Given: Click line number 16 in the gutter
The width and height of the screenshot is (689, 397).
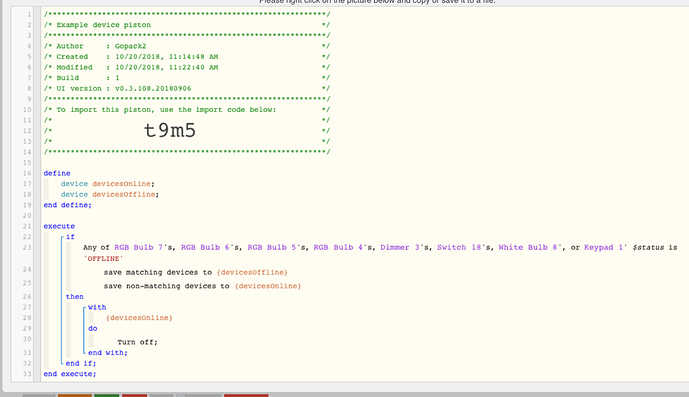Looking at the screenshot, I should (27, 173).
